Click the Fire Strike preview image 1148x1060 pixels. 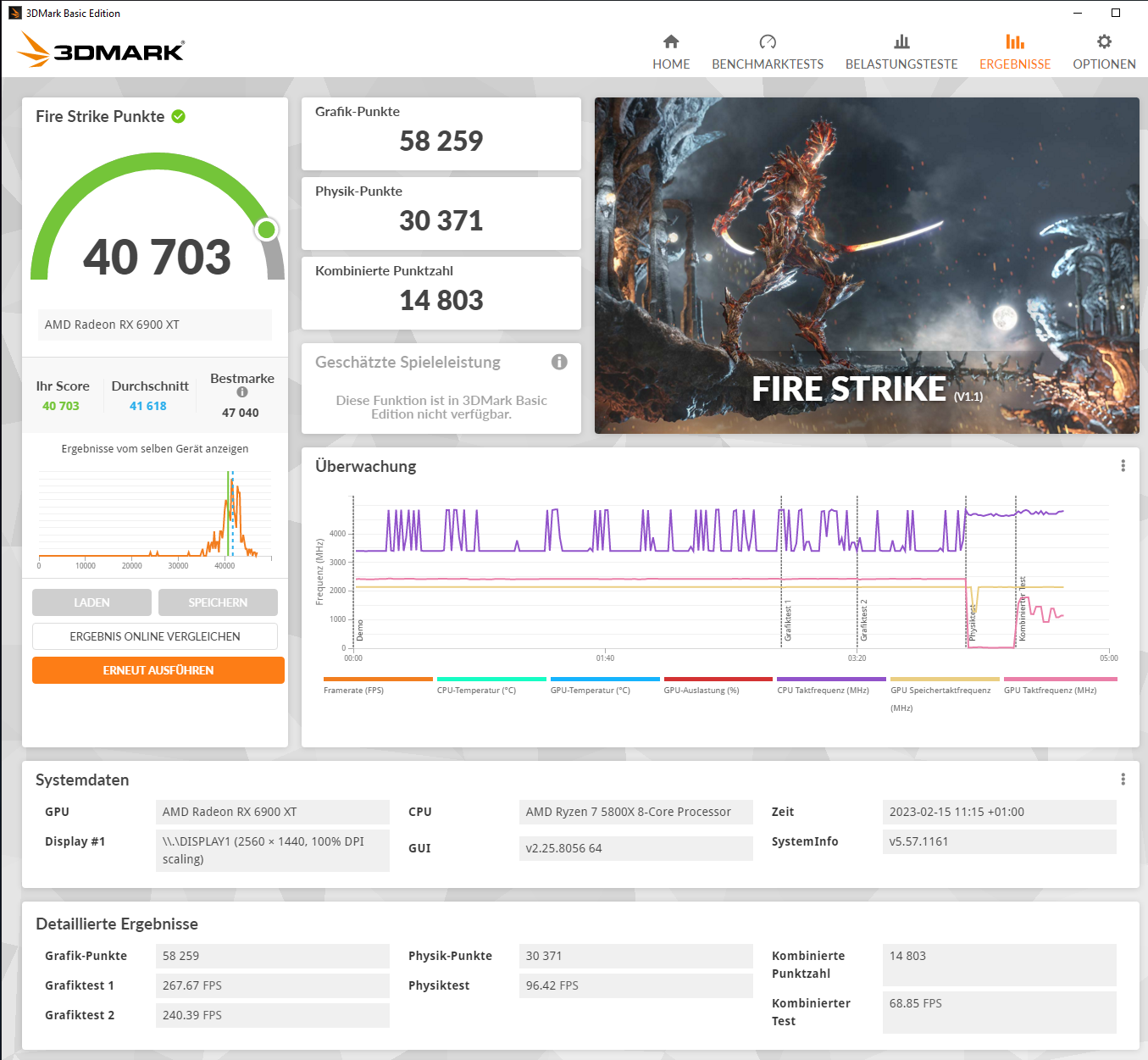click(x=867, y=265)
